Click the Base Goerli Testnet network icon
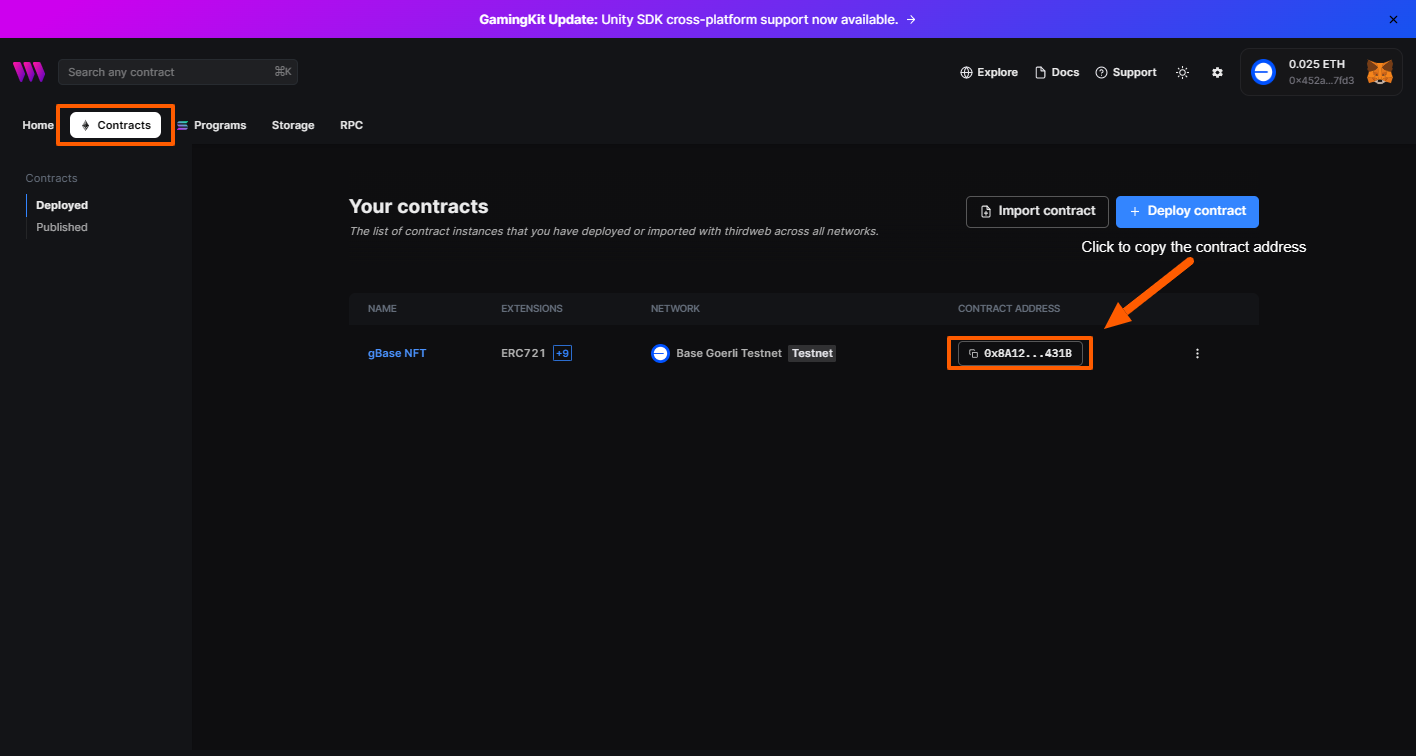Image resolution: width=1416 pixels, height=756 pixels. pos(660,353)
